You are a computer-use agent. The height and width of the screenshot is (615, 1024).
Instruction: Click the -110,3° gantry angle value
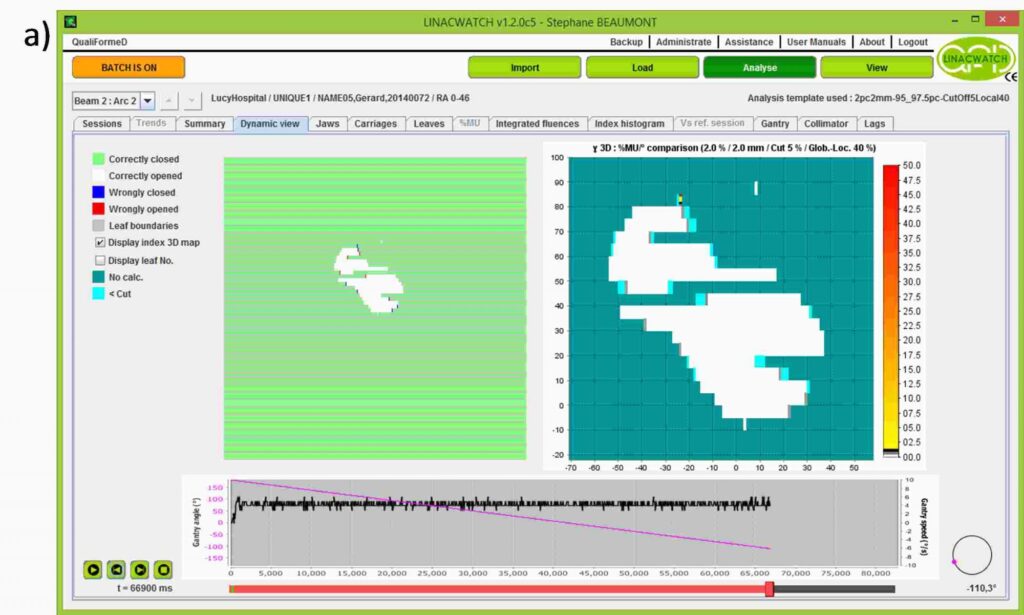[x=981, y=588]
